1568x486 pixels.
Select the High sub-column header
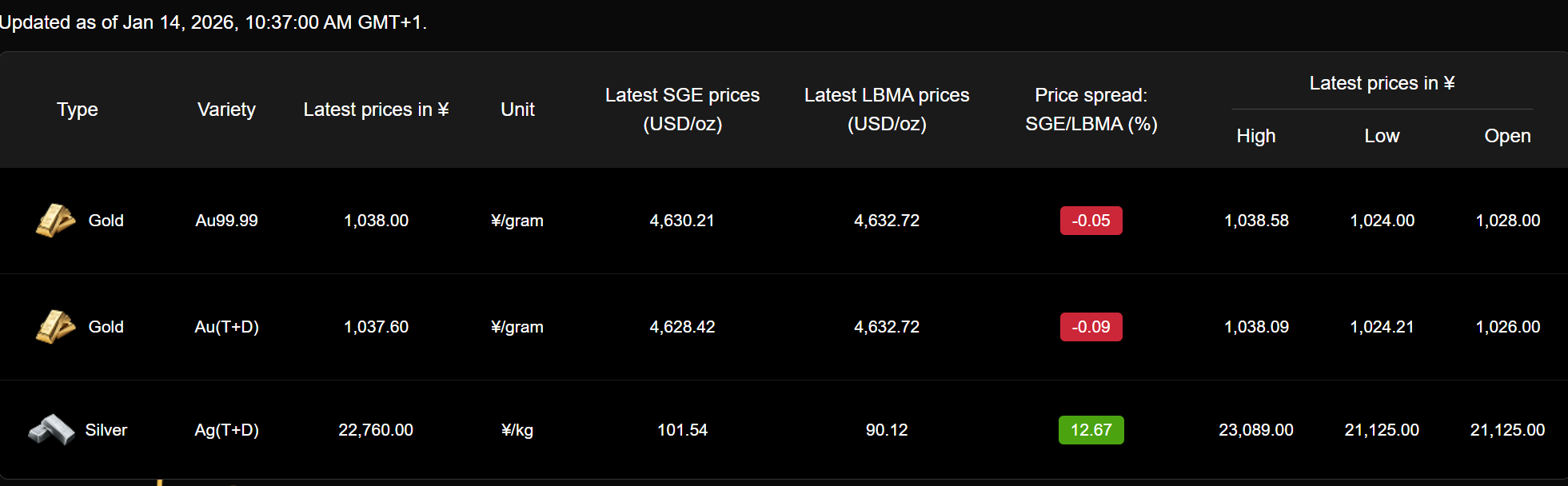click(1255, 136)
